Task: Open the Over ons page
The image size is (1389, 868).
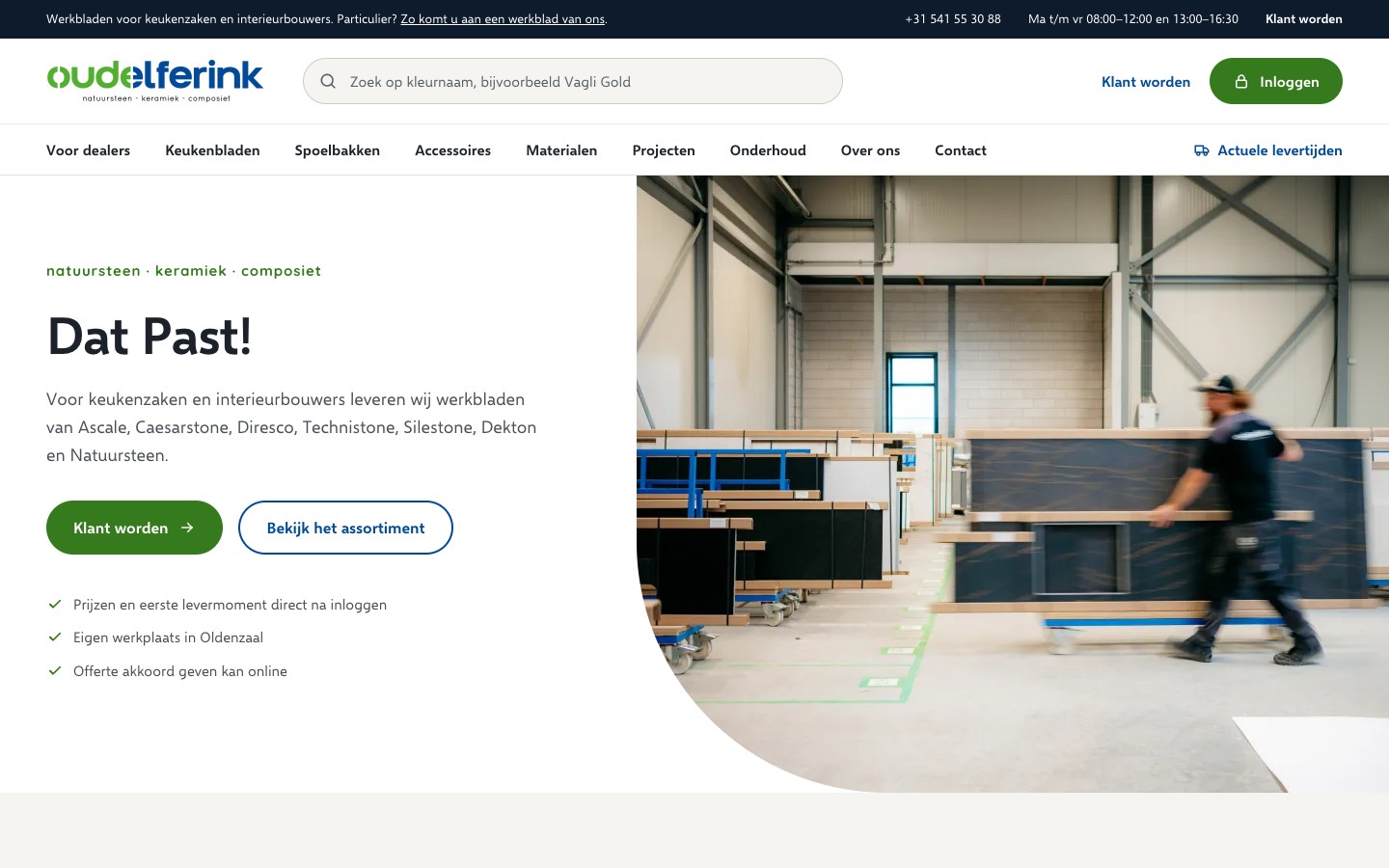Action: point(870,150)
